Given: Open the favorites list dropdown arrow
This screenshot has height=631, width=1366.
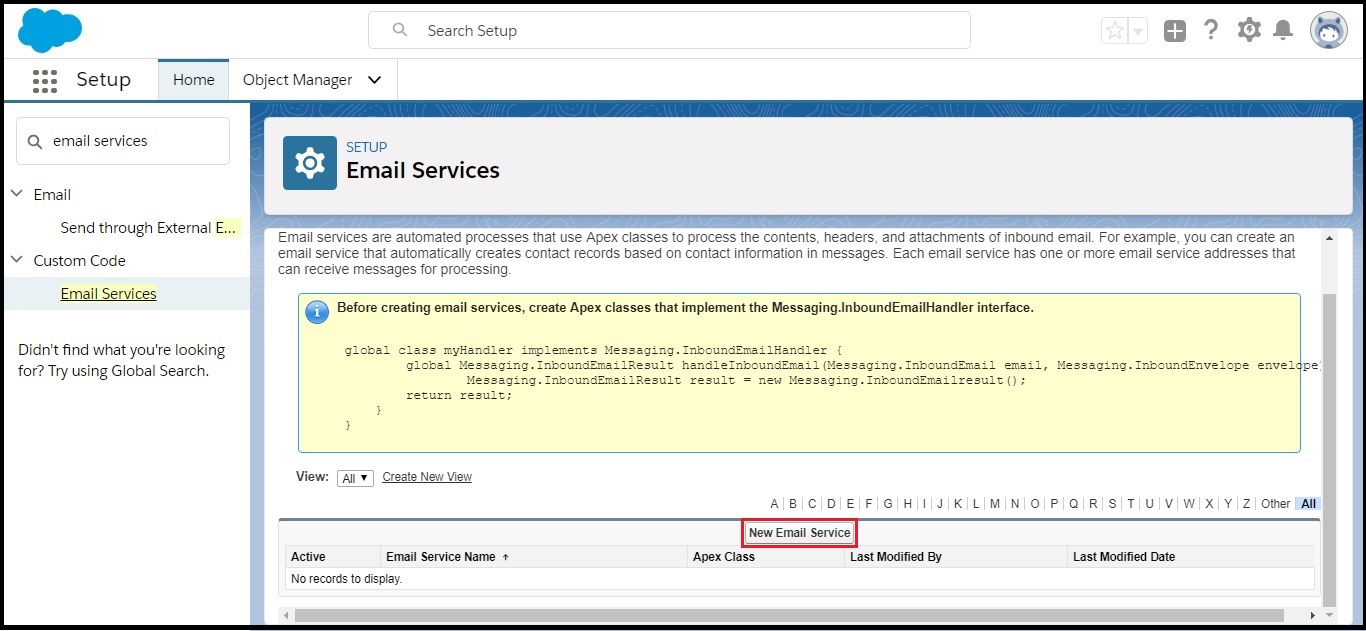Looking at the screenshot, I should (x=1138, y=31).
